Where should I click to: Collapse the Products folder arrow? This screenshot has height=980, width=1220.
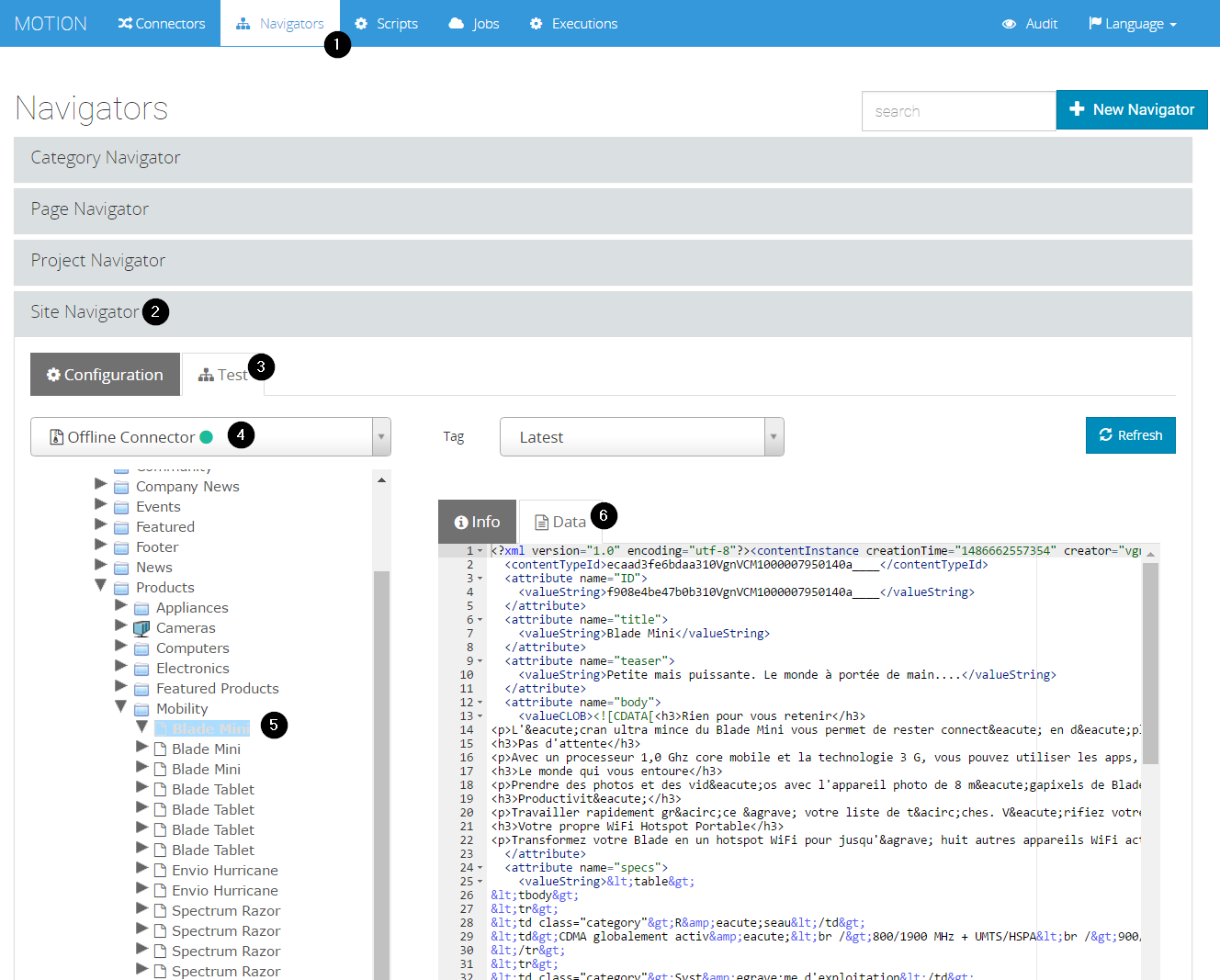coord(101,585)
